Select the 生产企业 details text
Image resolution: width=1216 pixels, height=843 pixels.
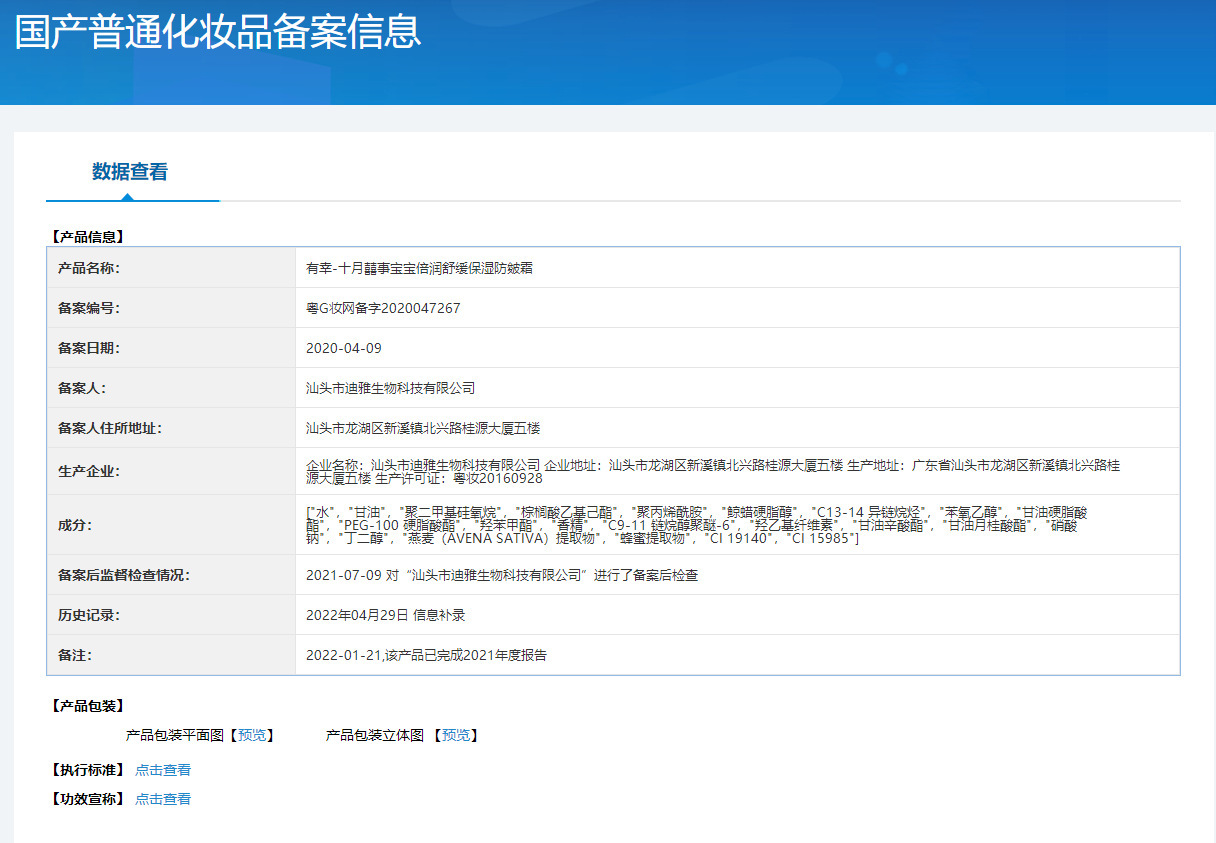click(x=713, y=471)
